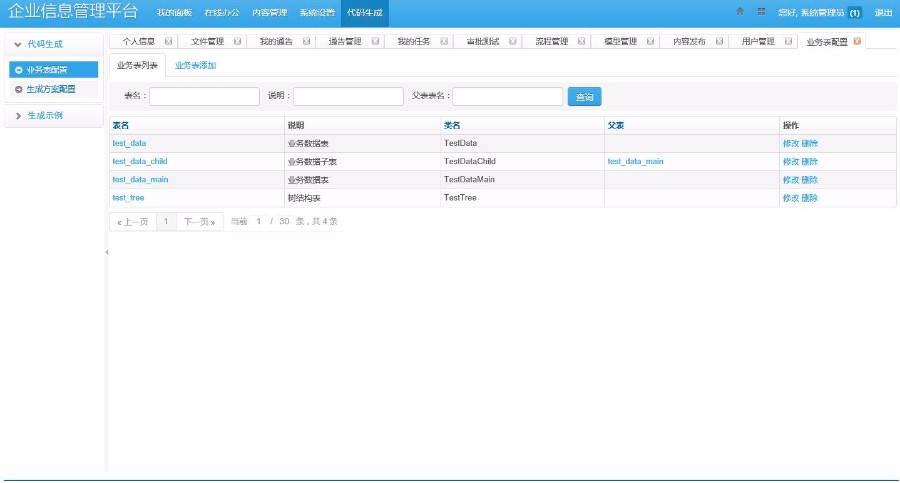900x483 pixels.
Task: Click 修改 for the test_tree row
Action: (x=791, y=198)
